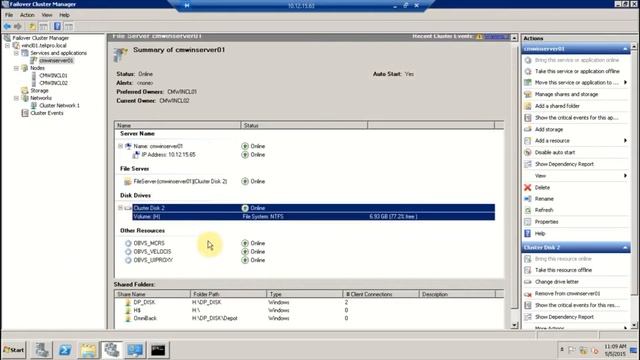Viewport: 640px width, 360px height.
Task: Select the DP_DISK shared folder
Action: (144, 302)
